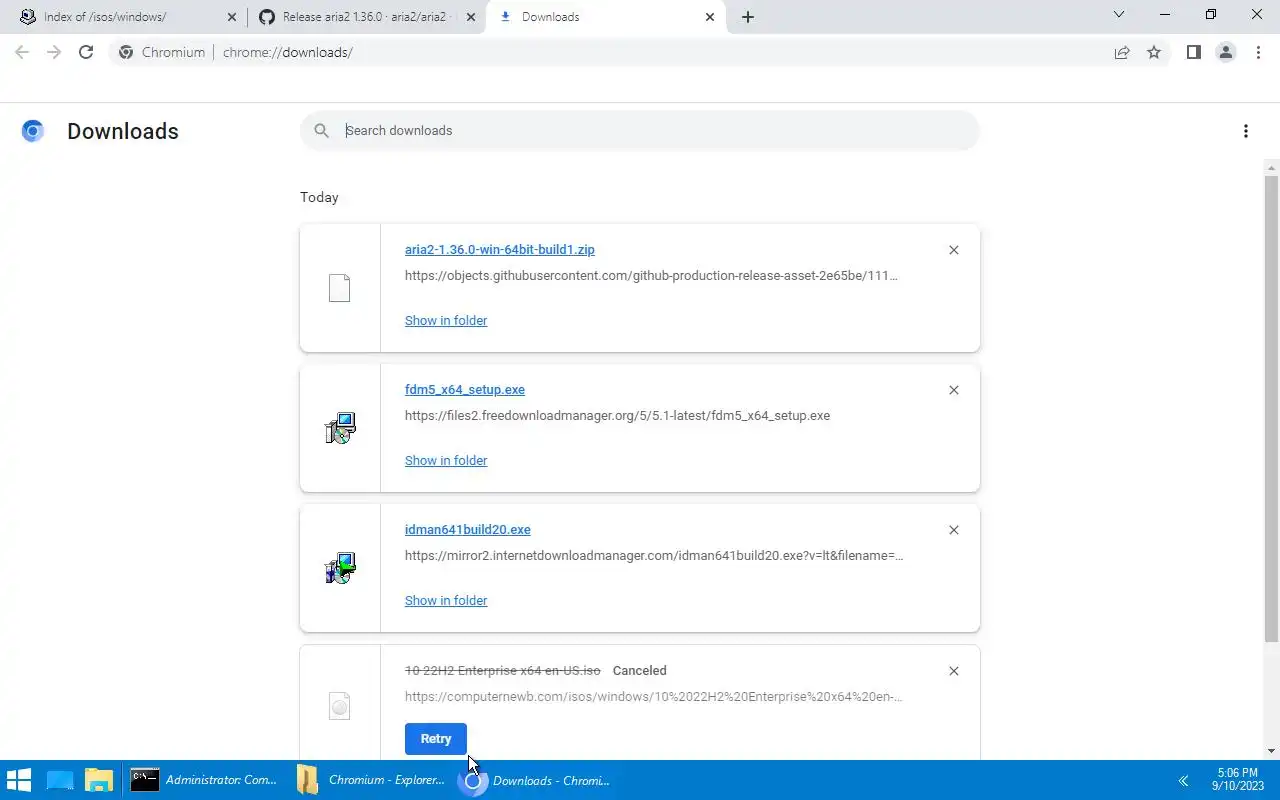Click the scrollbar up arrow
1280x800 pixels.
click(x=1272, y=166)
